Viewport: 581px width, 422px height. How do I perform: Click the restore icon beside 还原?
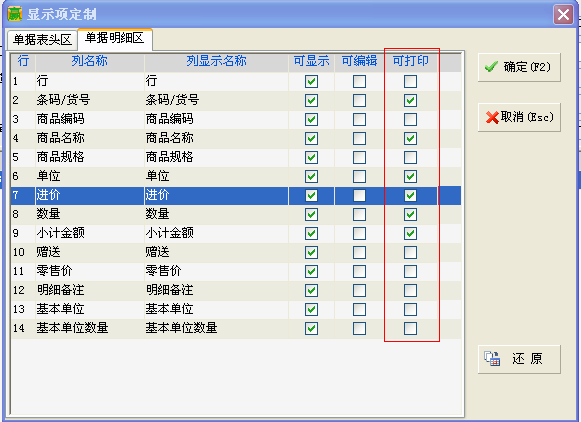(492, 359)
